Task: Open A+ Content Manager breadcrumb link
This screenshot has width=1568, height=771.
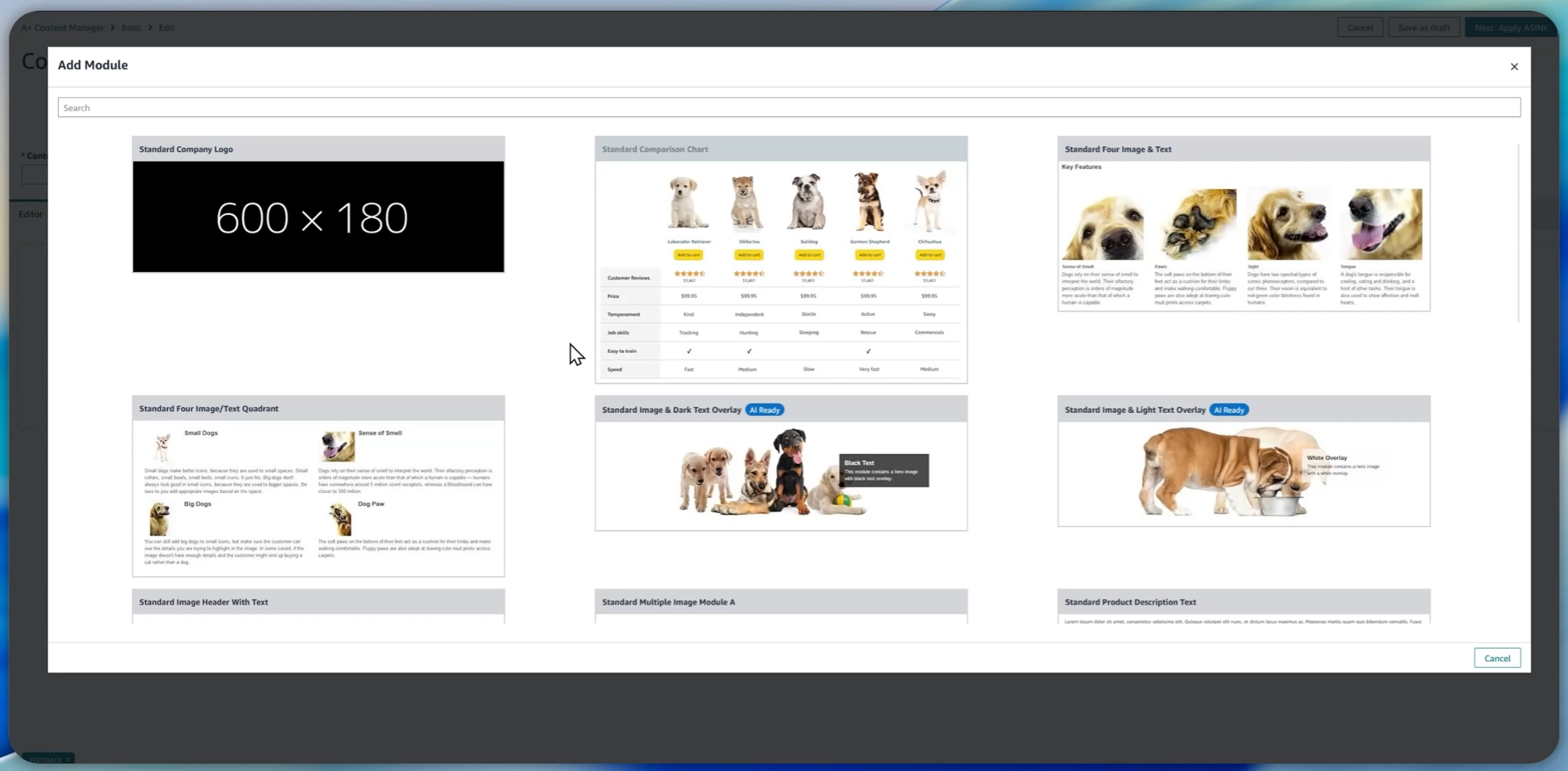Action: pyautogui.click(x=62, y=28)
